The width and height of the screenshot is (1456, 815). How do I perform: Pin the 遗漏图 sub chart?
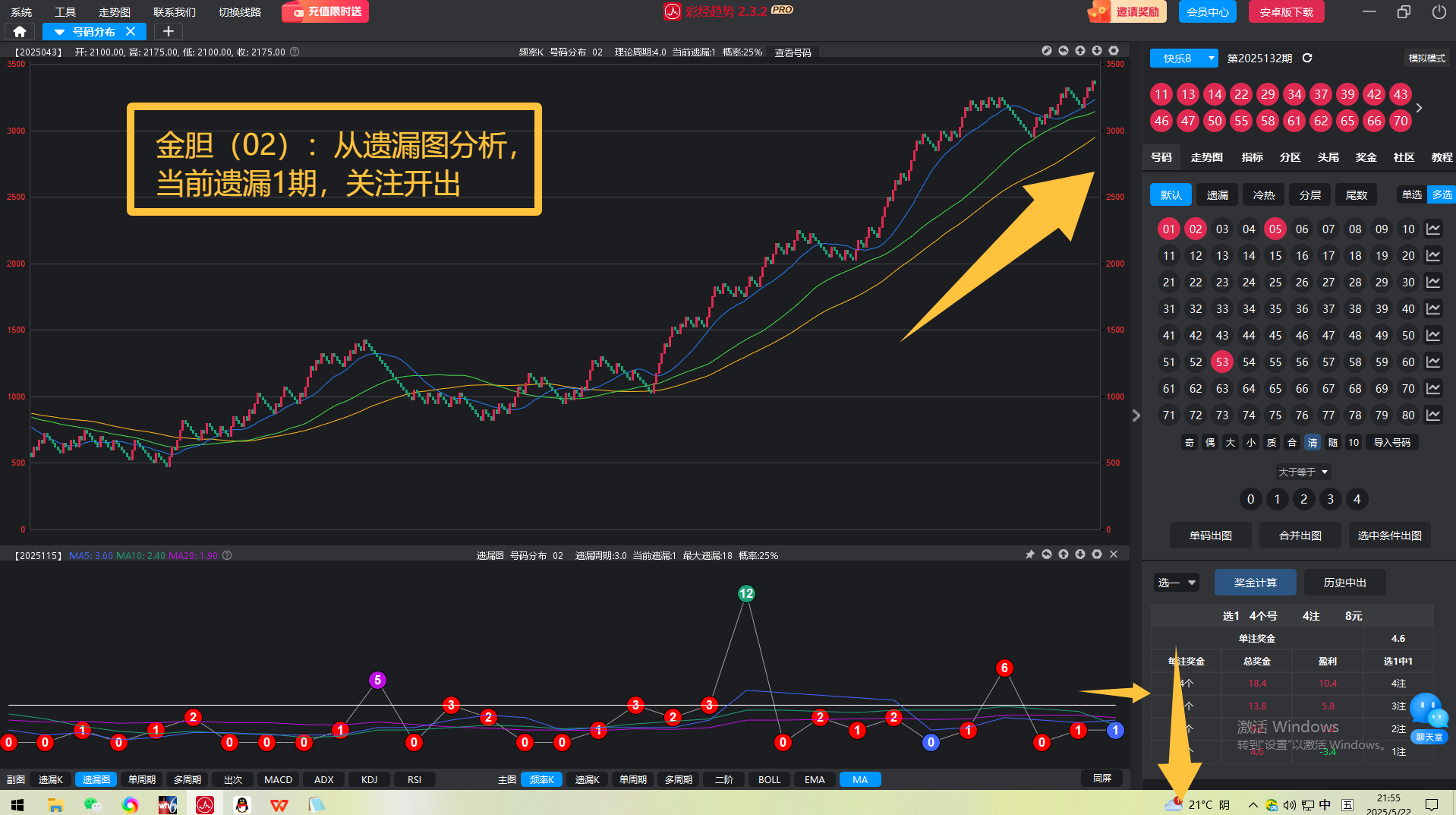[1030, 554]
